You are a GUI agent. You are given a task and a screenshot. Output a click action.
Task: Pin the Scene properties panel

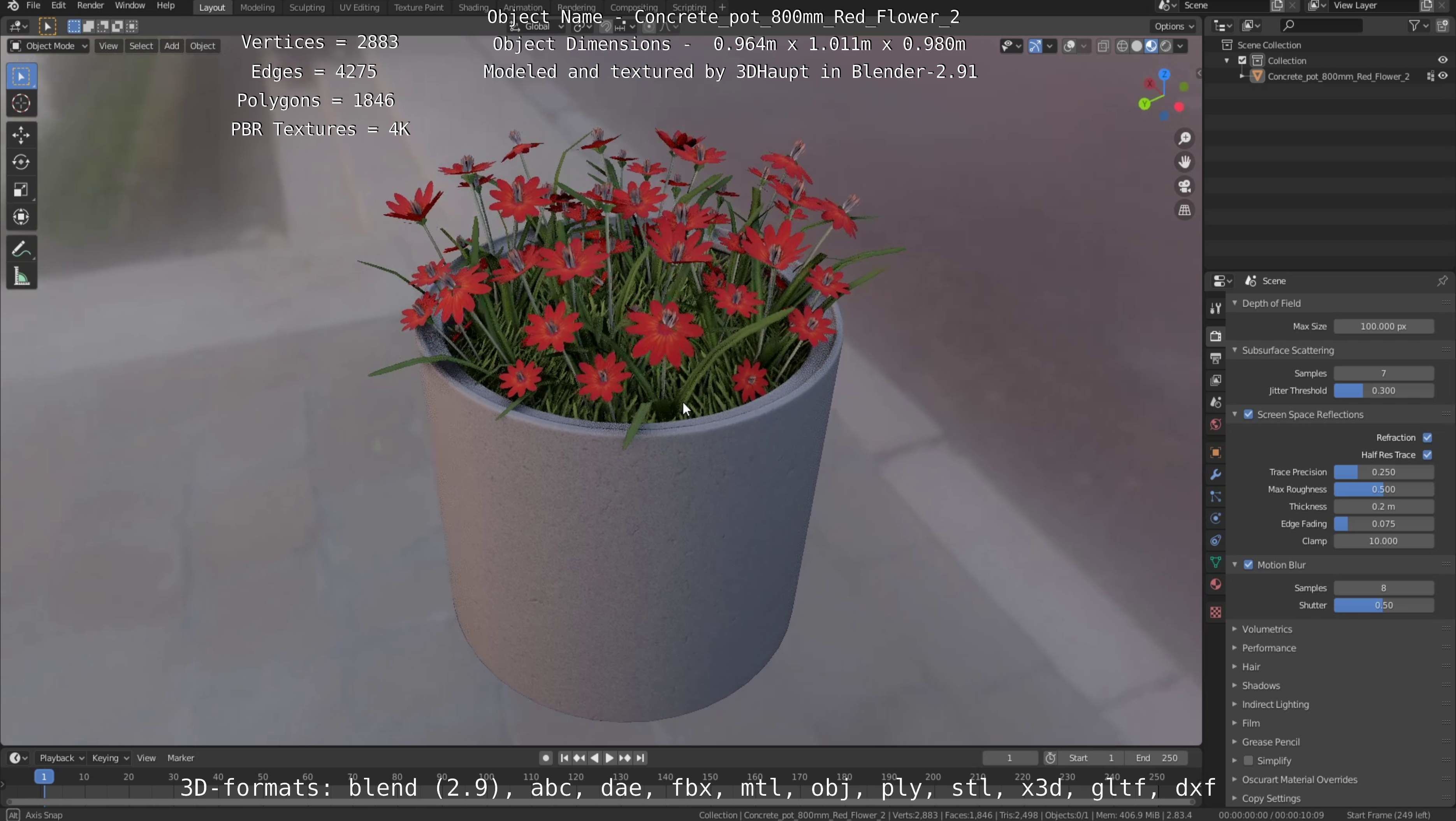(1442, 281)
